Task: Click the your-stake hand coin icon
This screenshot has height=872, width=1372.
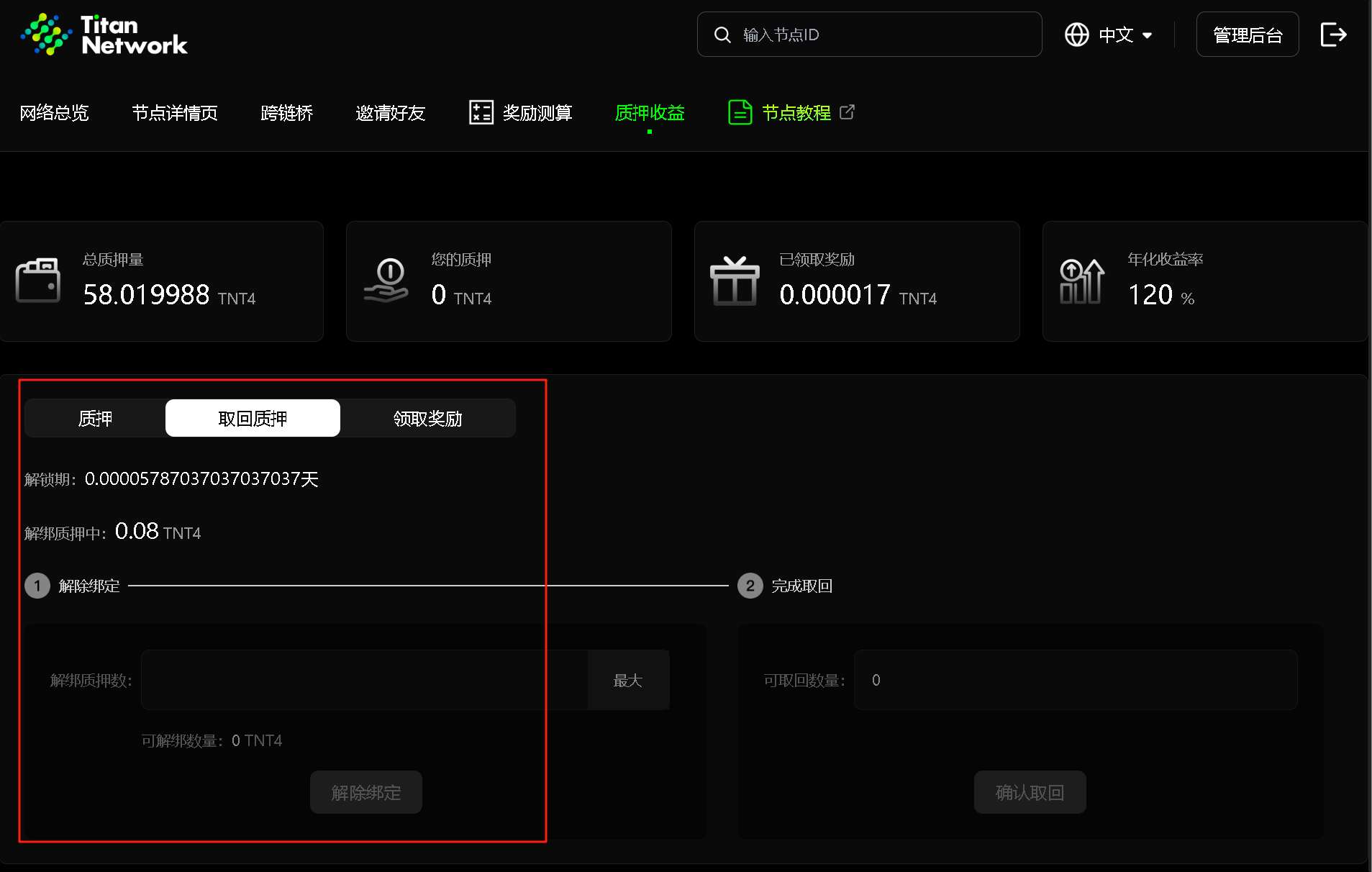Action: 387,281
